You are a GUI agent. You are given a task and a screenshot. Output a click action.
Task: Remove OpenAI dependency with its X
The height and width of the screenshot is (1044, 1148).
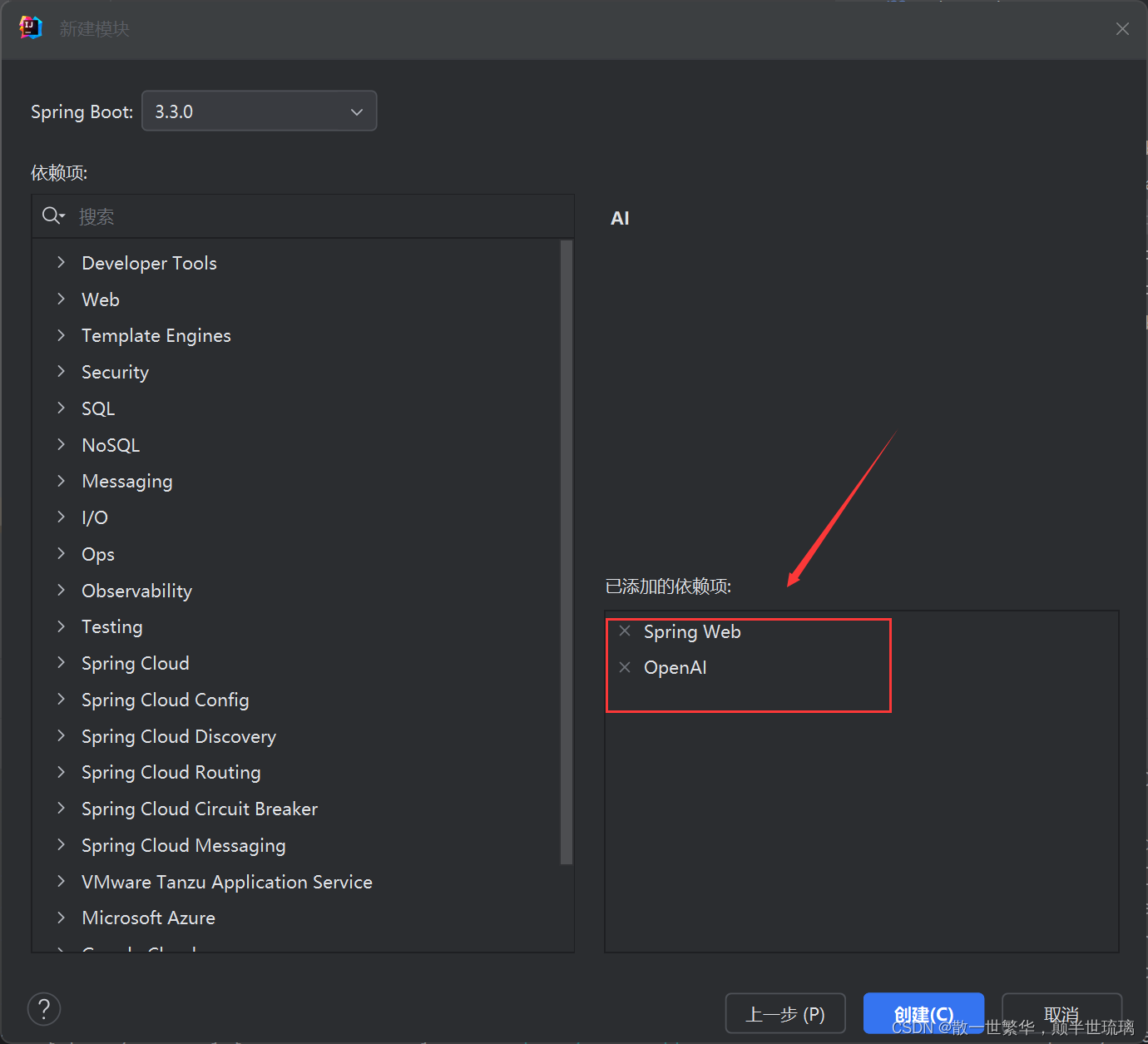(x=625, y=667)
